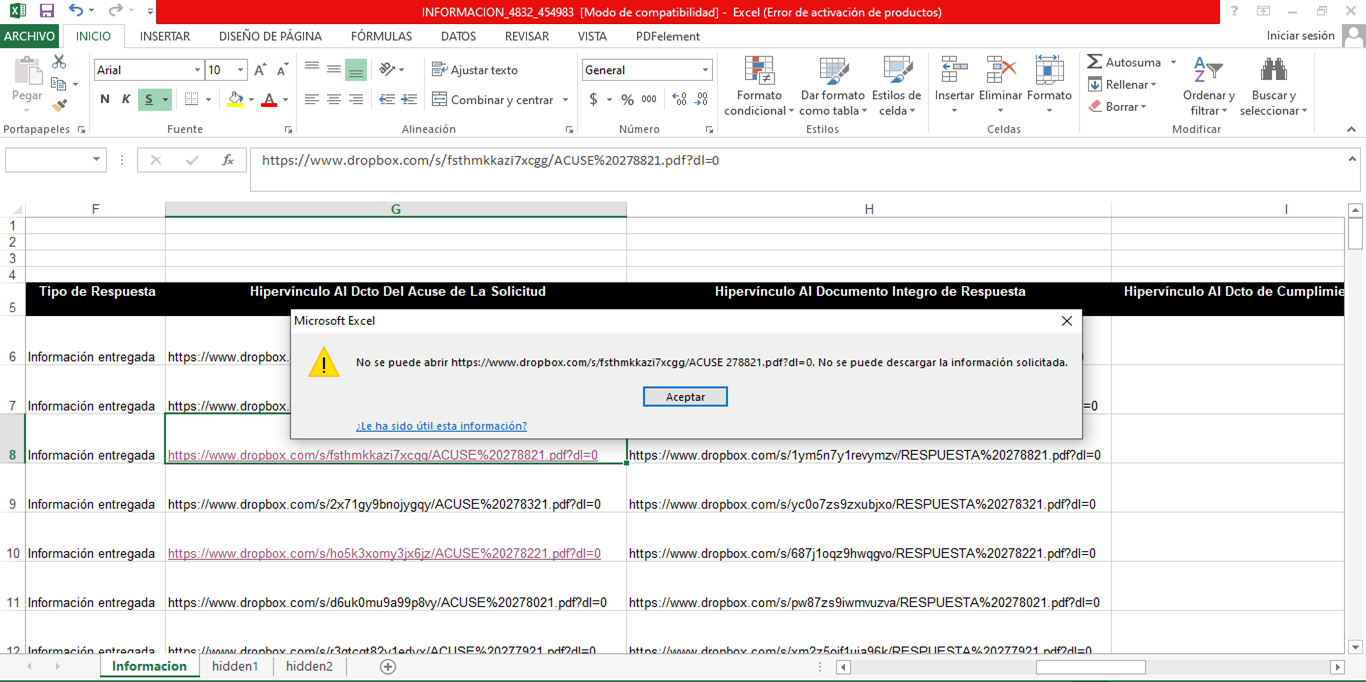
Task: Click the Undo arrow icon
Action: 76,11
